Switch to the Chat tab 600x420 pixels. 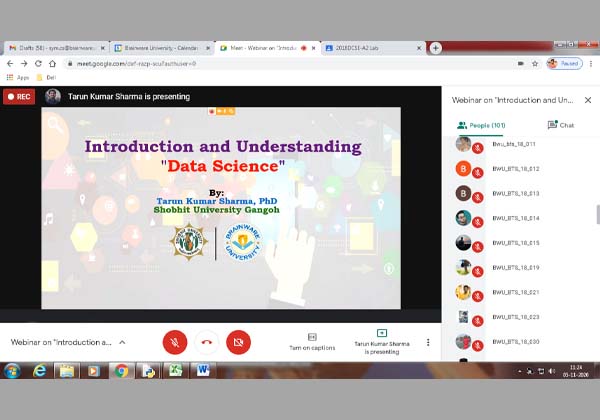[560, 125]
